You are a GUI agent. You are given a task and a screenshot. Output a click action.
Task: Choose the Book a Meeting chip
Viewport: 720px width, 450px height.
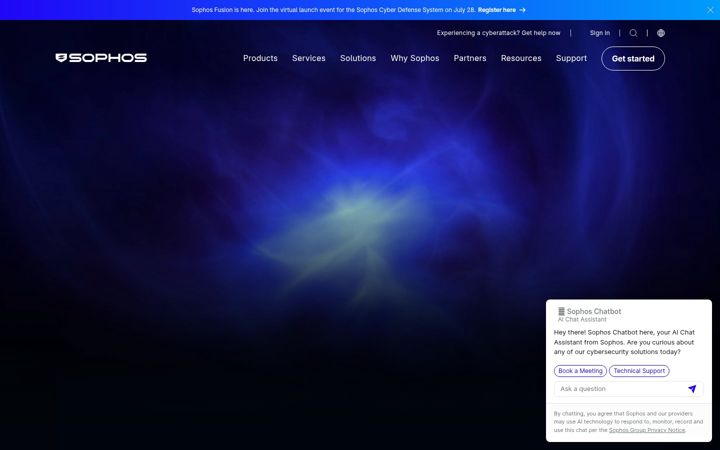pyautogui.click(x=580, y=371)
